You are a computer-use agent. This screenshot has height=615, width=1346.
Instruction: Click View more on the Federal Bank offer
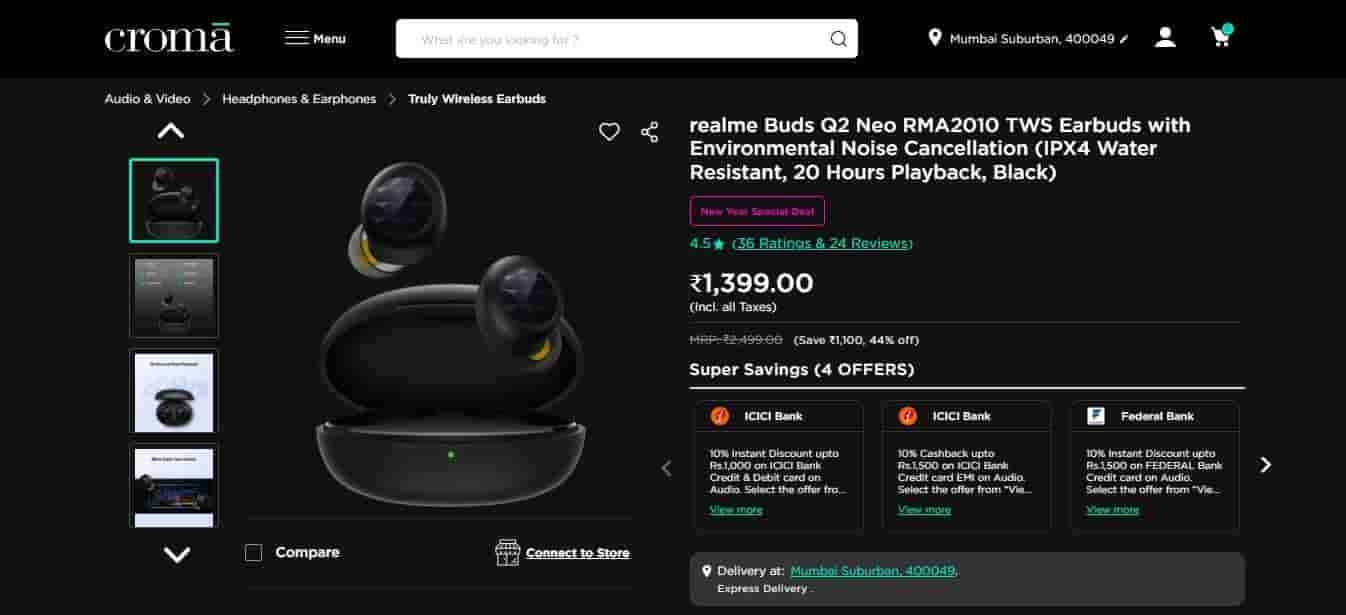coord(1111,510)
